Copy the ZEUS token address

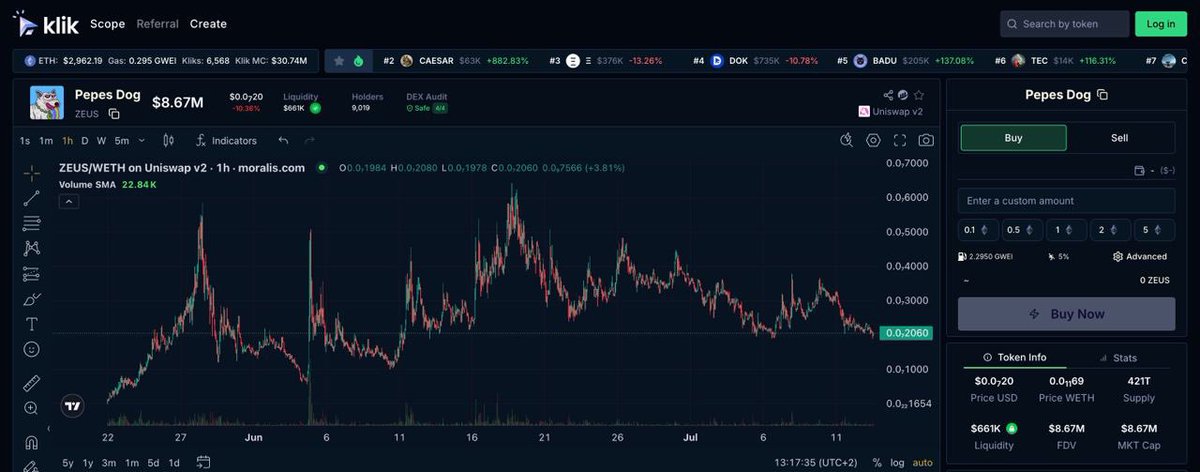114,114
